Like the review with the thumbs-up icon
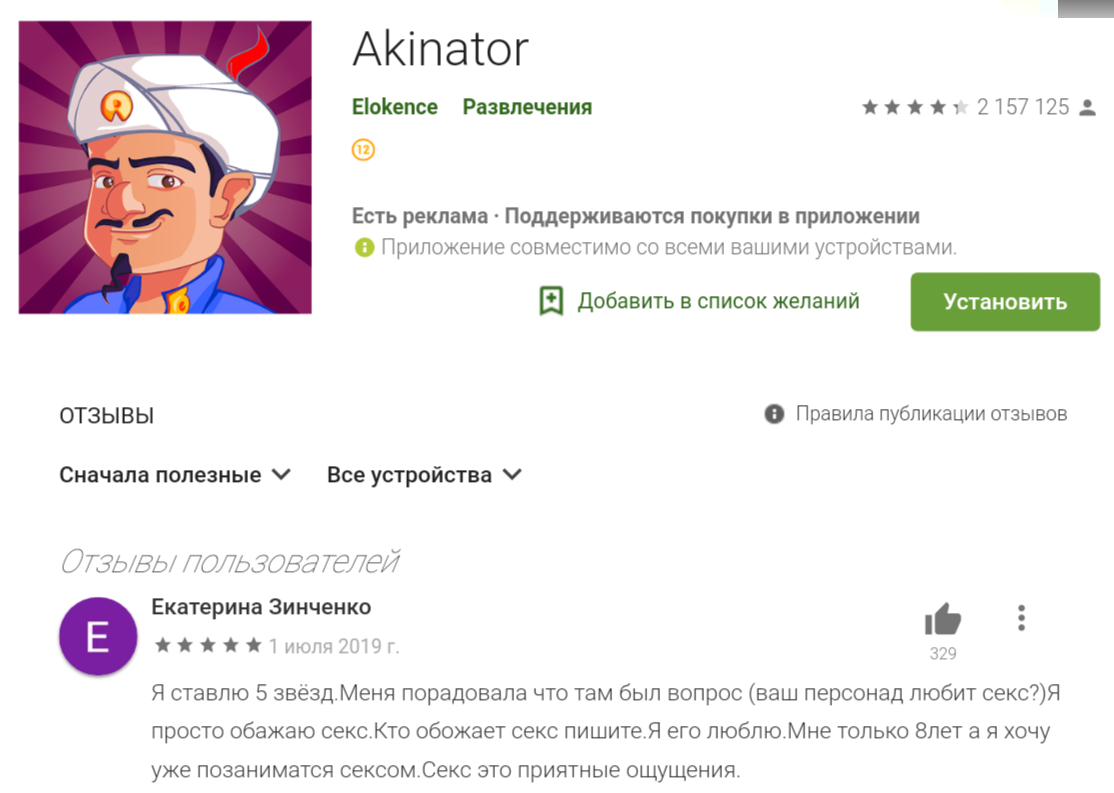1114x793 pixels. point(943,619)
